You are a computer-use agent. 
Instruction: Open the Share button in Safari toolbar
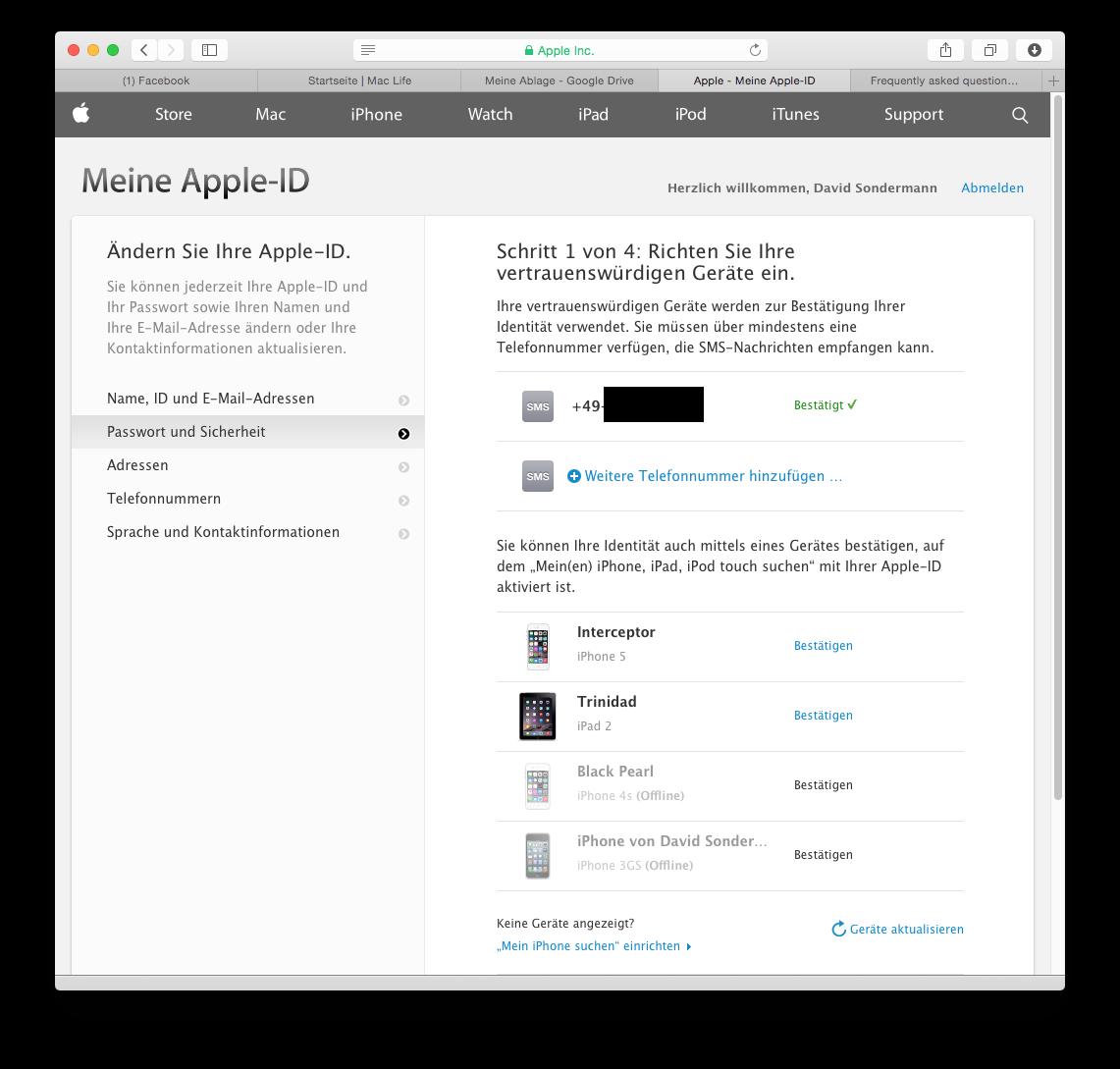tap(945, 50)
